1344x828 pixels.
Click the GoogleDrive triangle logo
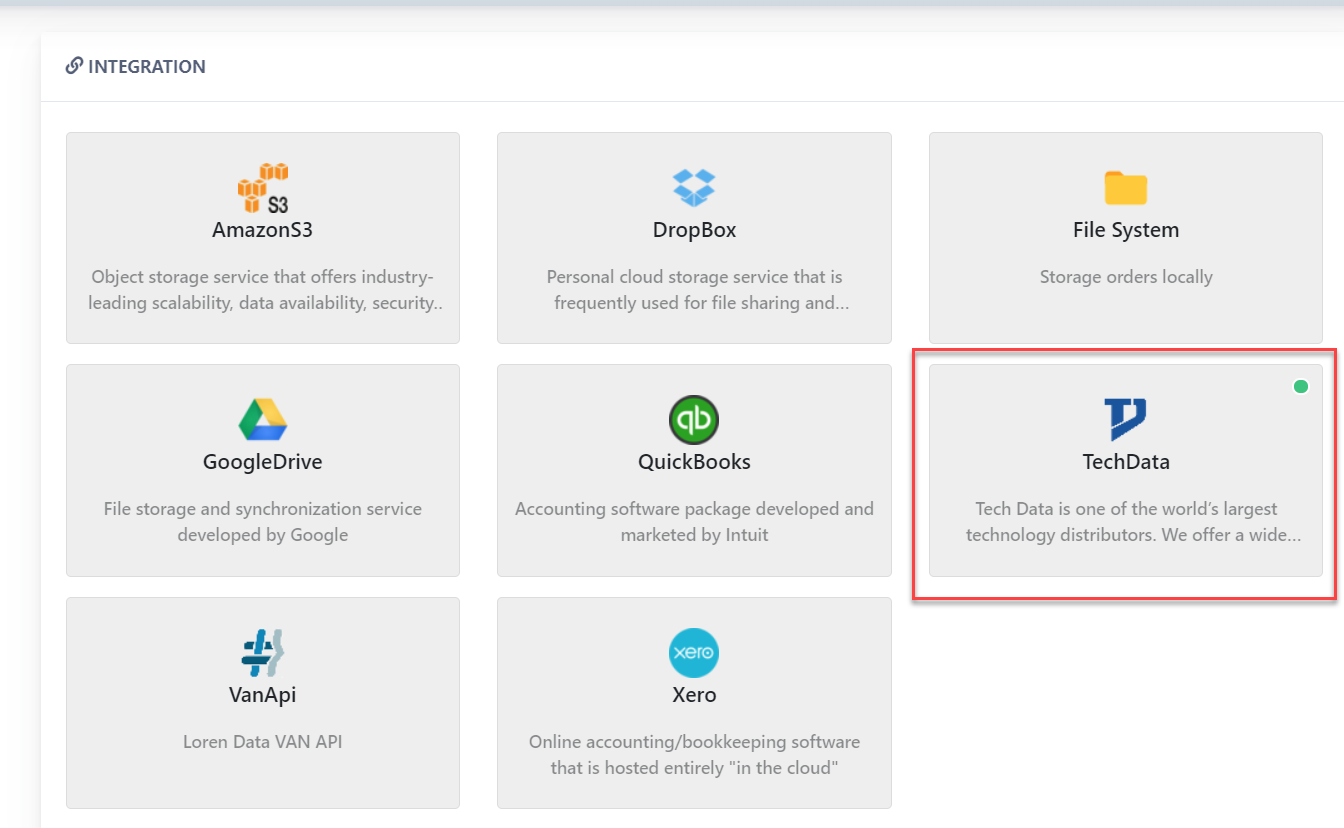pos(263,420)
